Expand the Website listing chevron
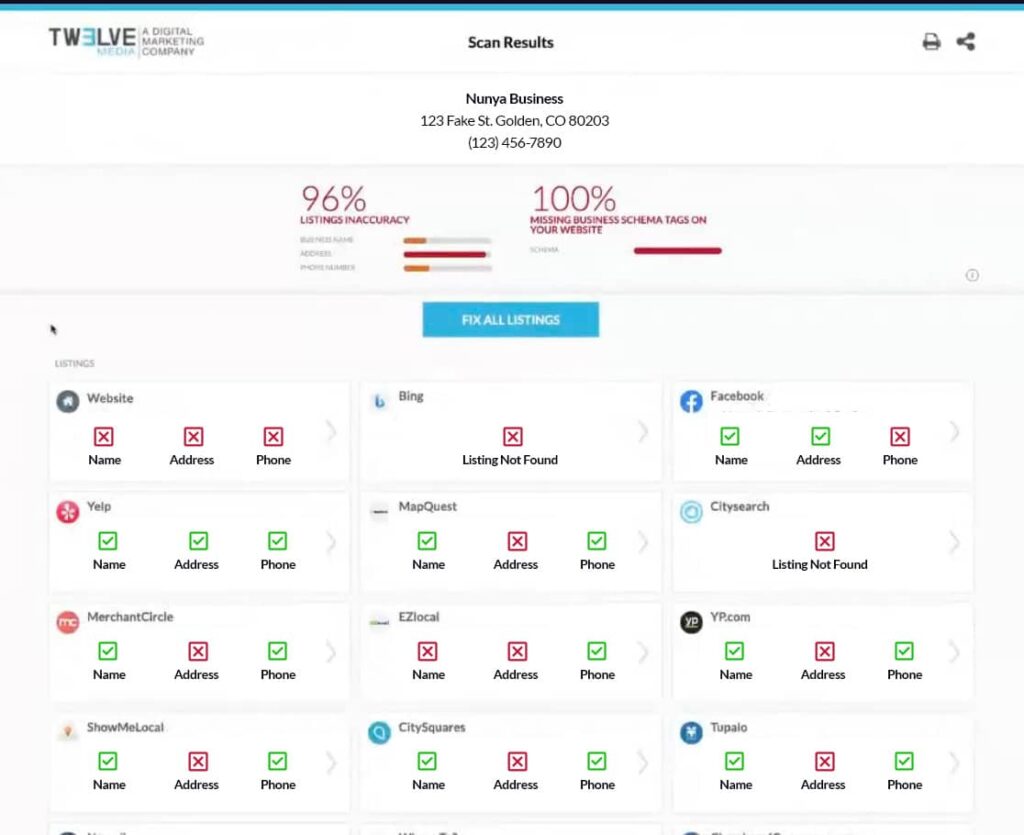 click(x=332, y=432)
